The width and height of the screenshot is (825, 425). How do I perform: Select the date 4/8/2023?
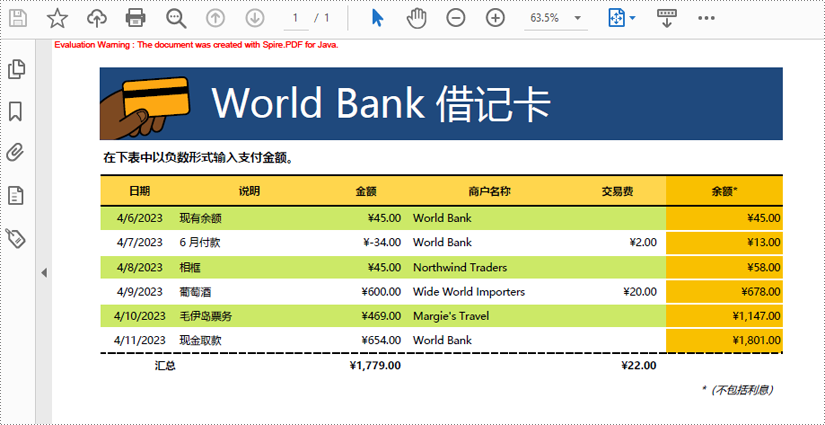(x=139, y=267)
